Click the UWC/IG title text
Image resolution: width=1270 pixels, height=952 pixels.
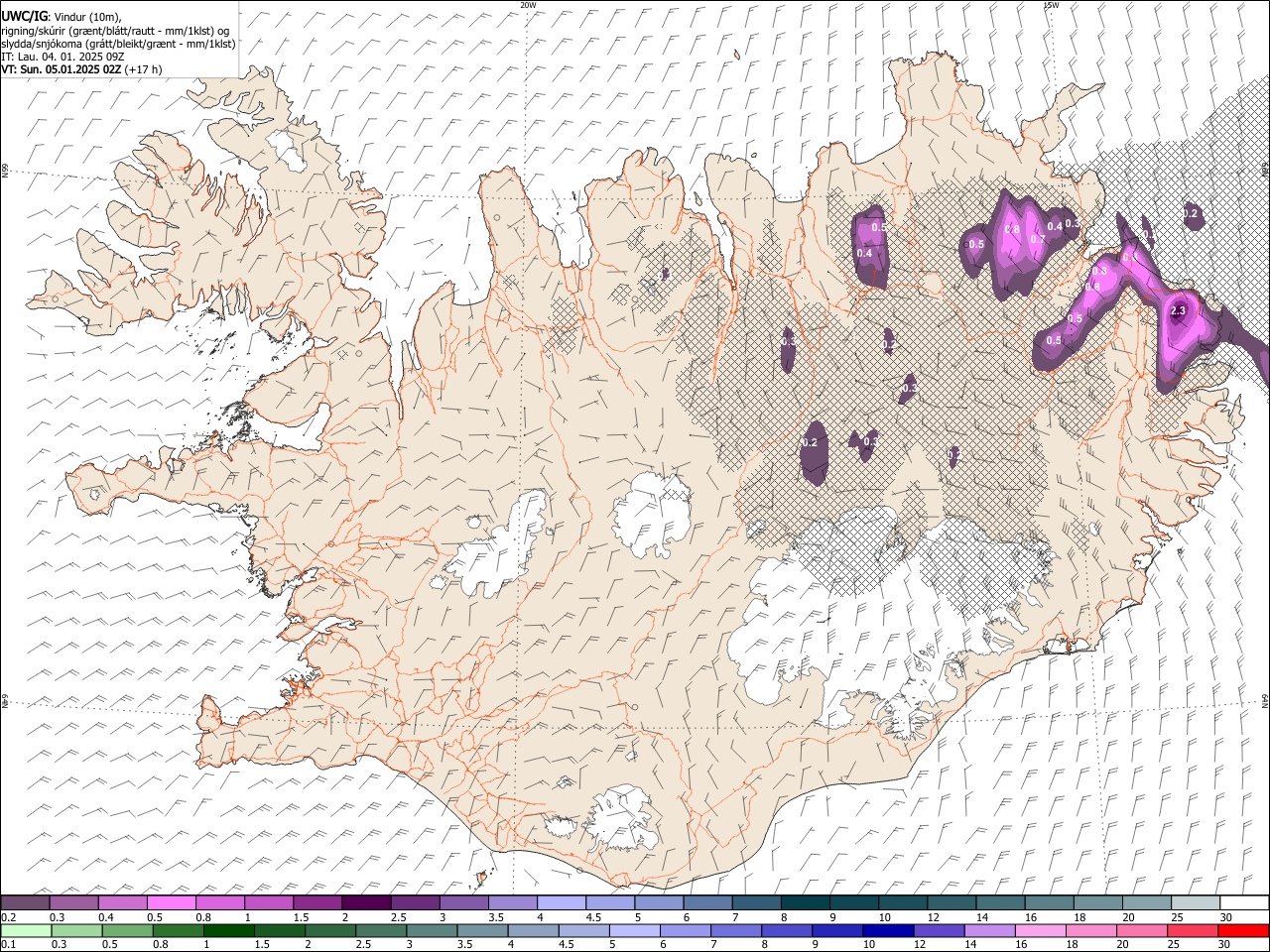coord(24,17)
